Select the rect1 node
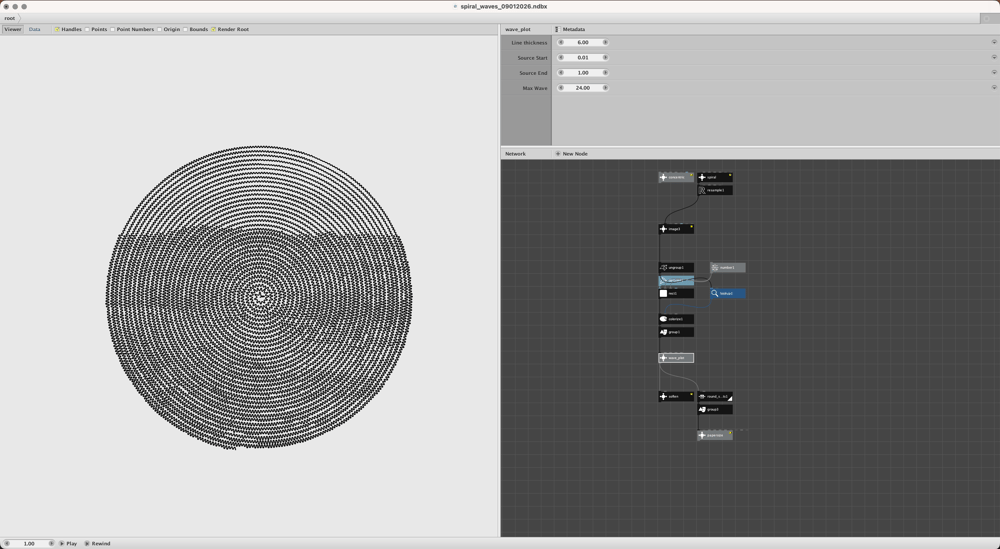Image resolution: width=1000 pixels, height=549 pixels. coord(676,293)
